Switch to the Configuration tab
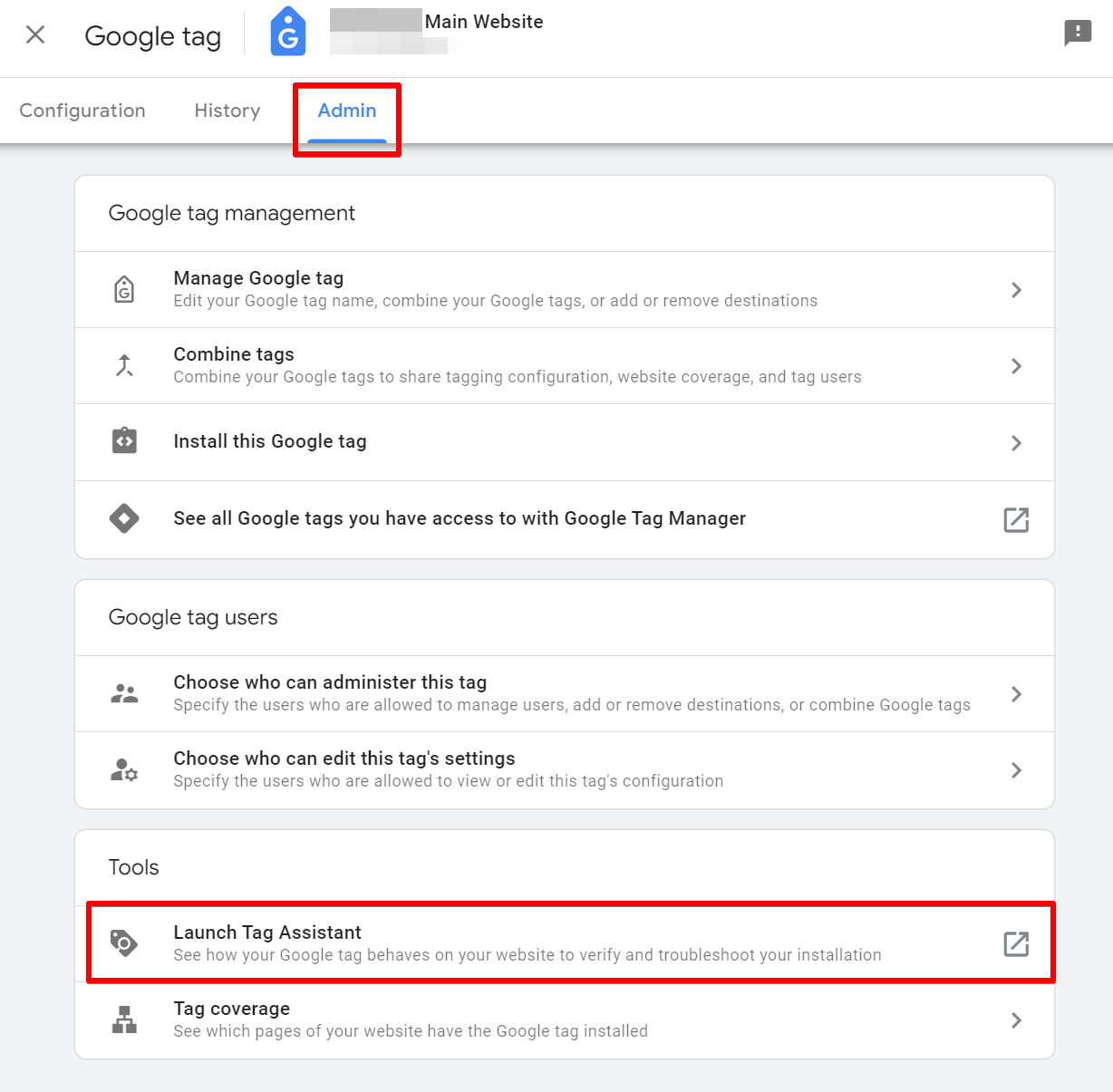 coord(82,110)
